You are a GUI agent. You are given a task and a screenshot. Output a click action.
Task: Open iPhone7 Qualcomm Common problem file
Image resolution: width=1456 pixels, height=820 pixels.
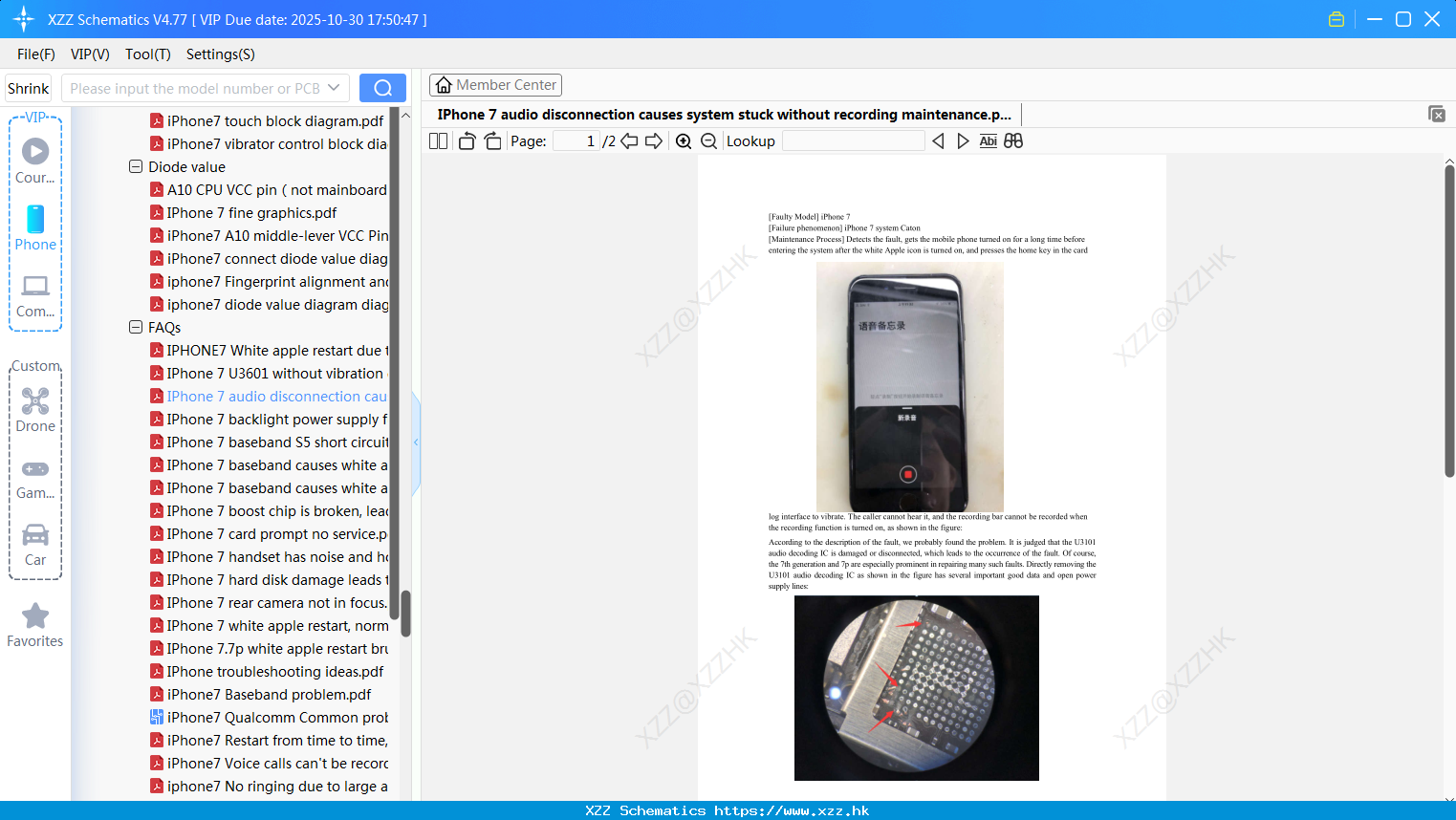pyautogui.click(x=277, y=718)
